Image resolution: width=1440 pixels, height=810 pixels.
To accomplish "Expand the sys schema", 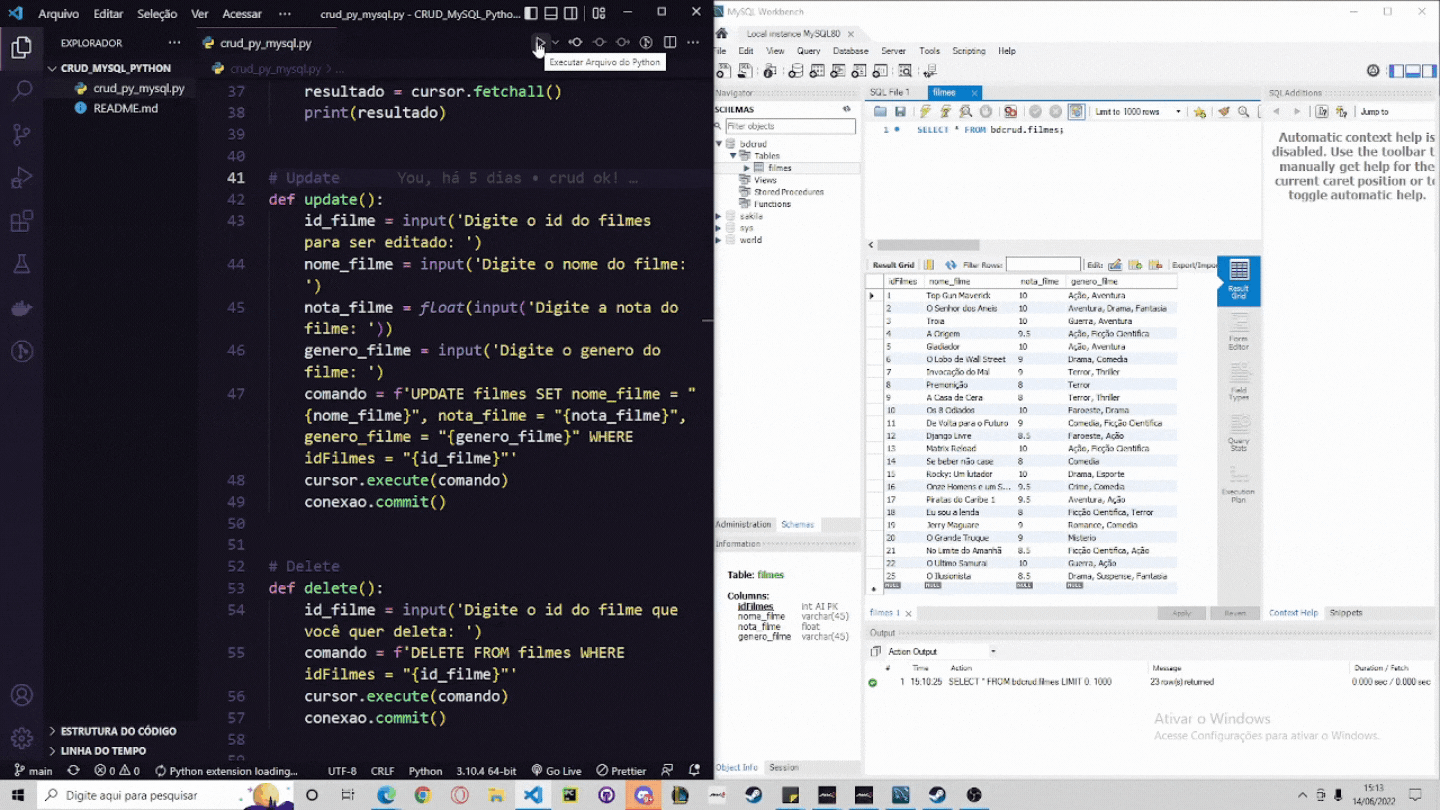I will pyautogui.click(x=719, y=228).
